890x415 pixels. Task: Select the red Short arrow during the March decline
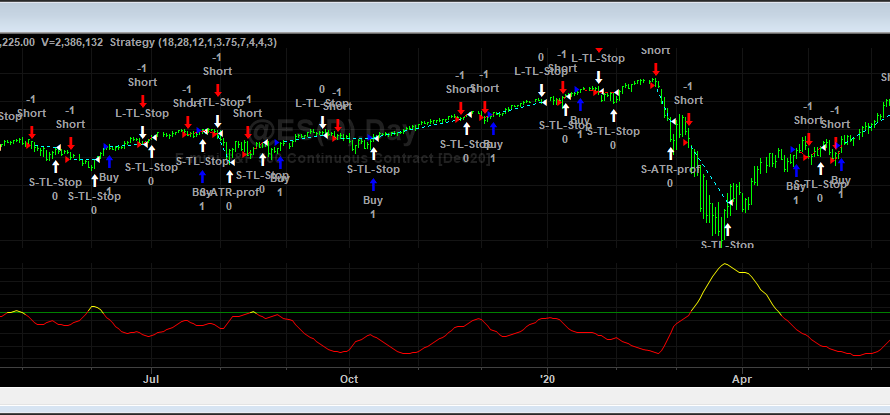click(x=688, y=118)
